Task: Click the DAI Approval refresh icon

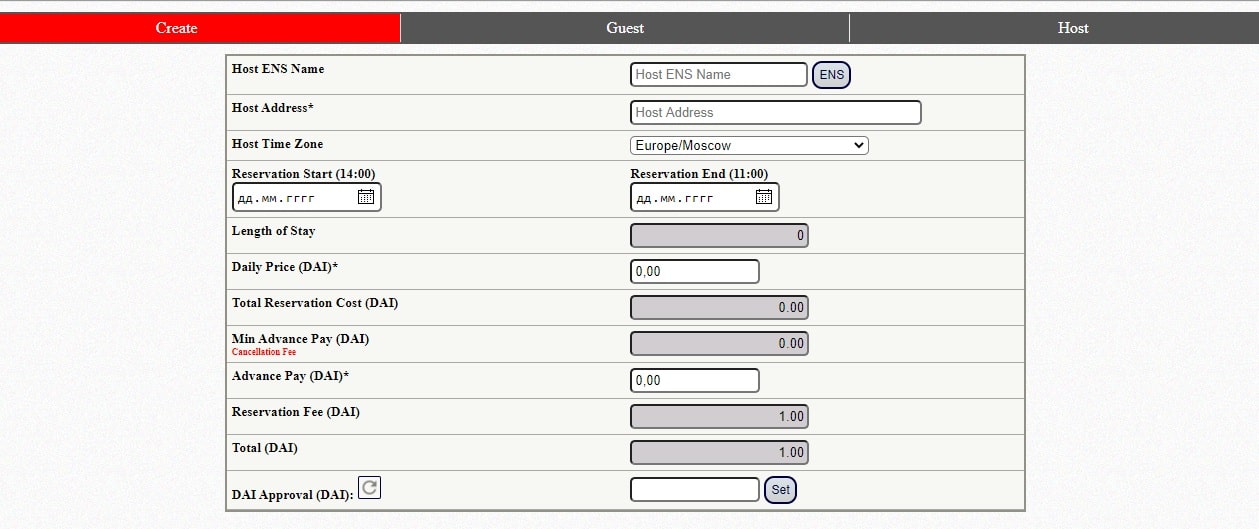Action: click(369, 487)
